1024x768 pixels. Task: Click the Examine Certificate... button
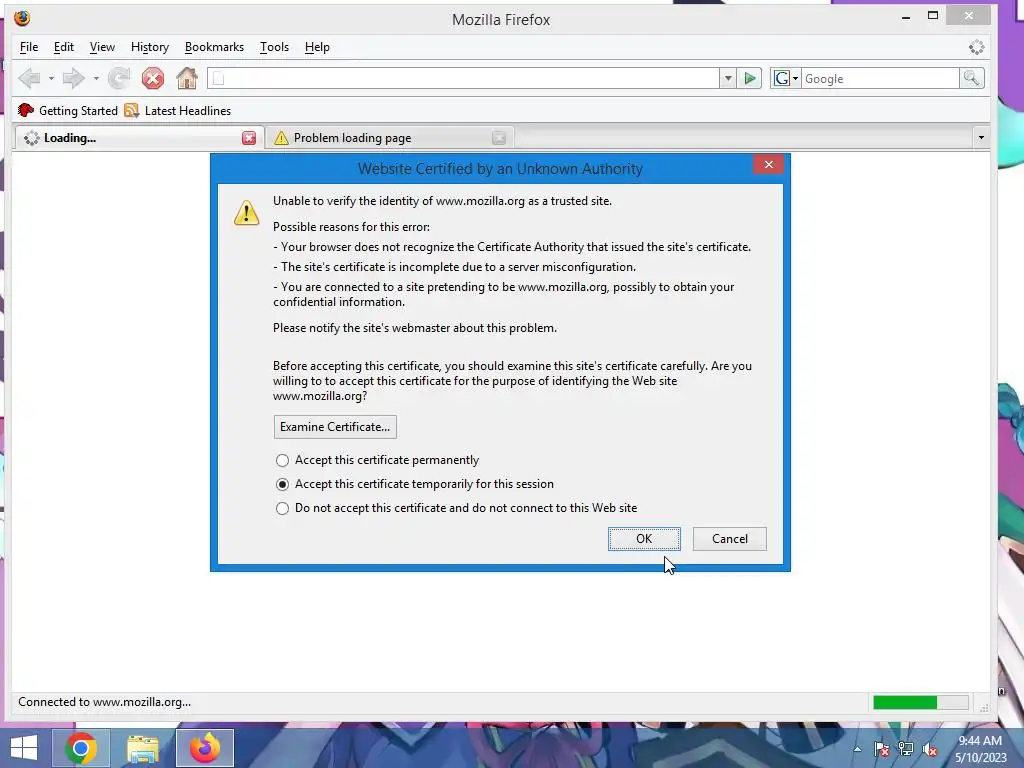335,427
